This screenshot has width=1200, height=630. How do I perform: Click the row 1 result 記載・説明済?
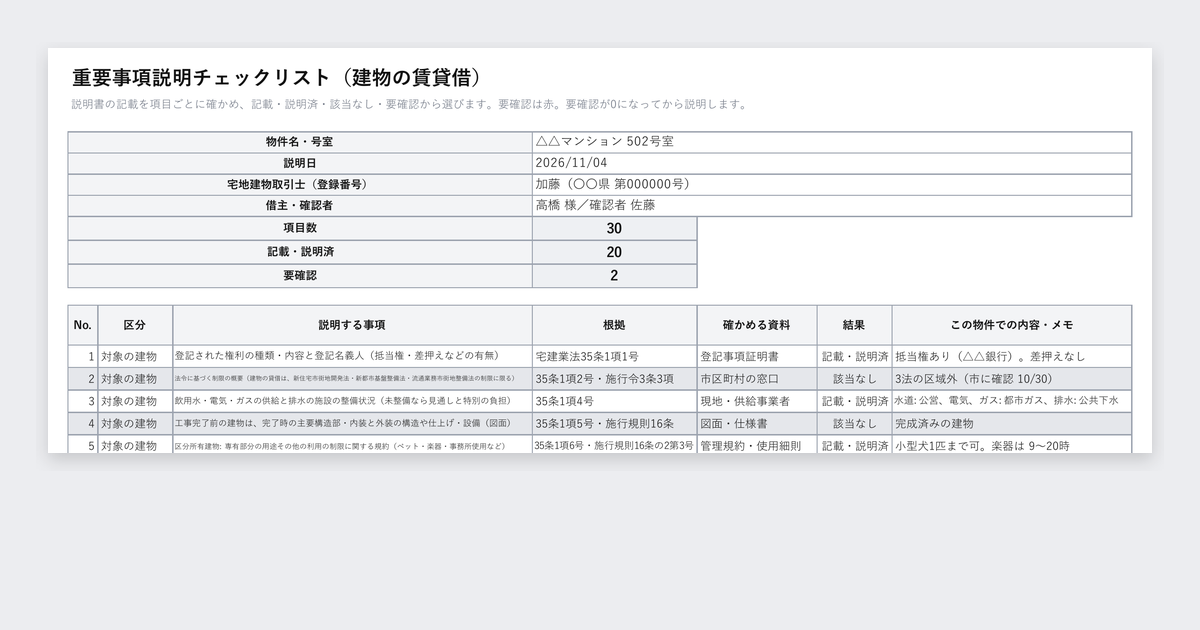[854, 356]
